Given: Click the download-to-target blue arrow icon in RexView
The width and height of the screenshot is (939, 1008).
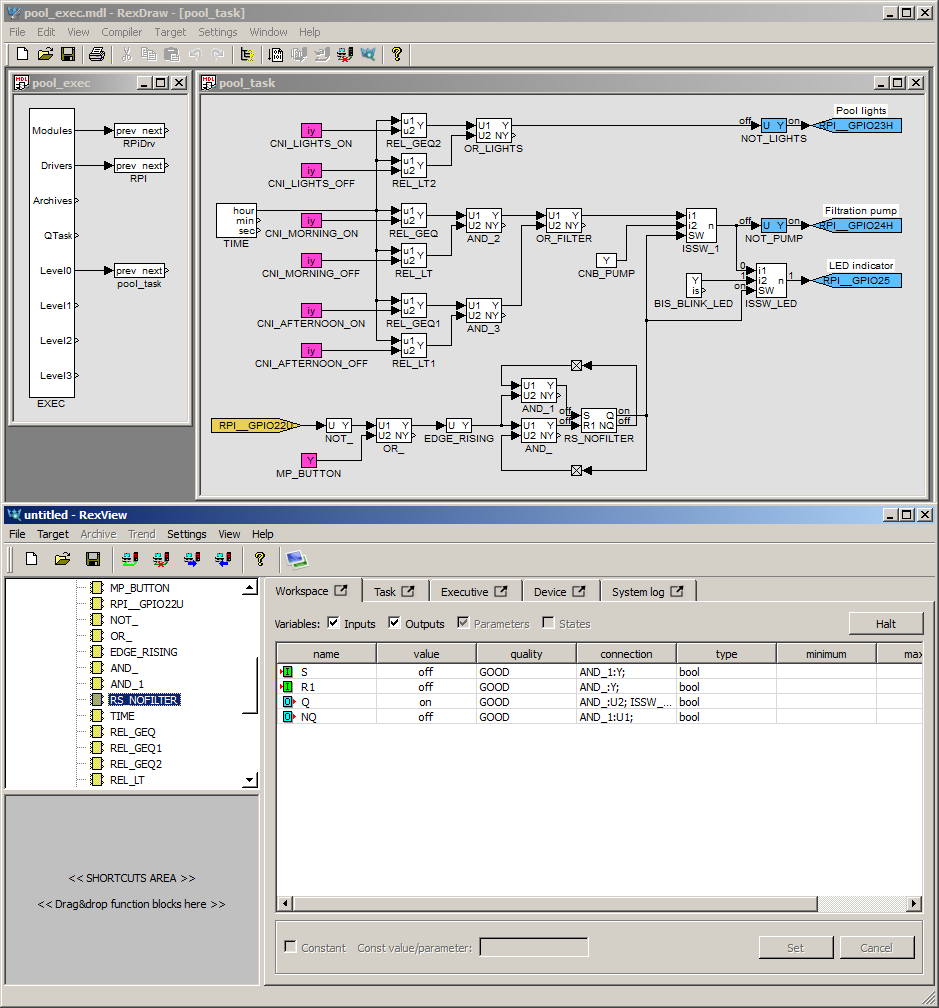Looking at the screenshot, I should click(x=192, y=559).
